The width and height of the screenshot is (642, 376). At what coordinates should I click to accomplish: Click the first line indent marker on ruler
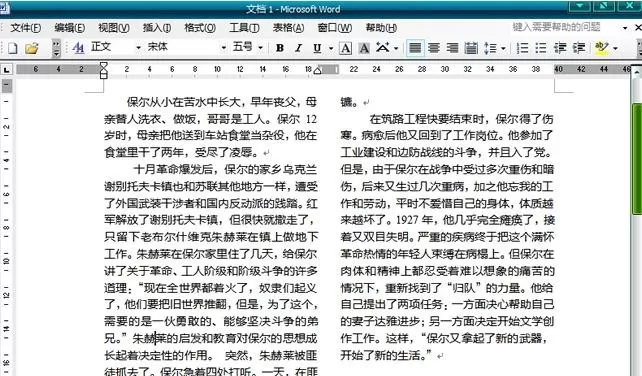point(104,66)
